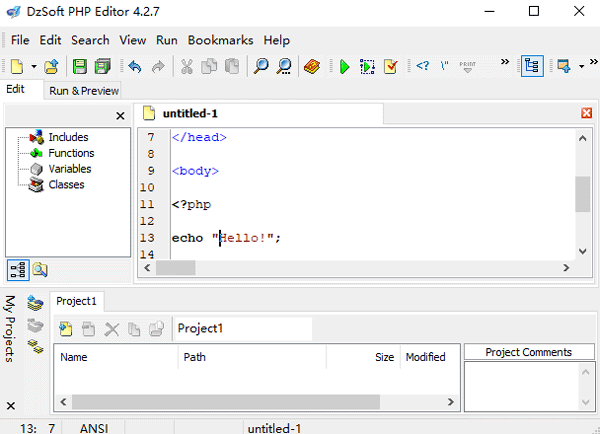
Task: Click the Project1 name input field
Action: 243,328
